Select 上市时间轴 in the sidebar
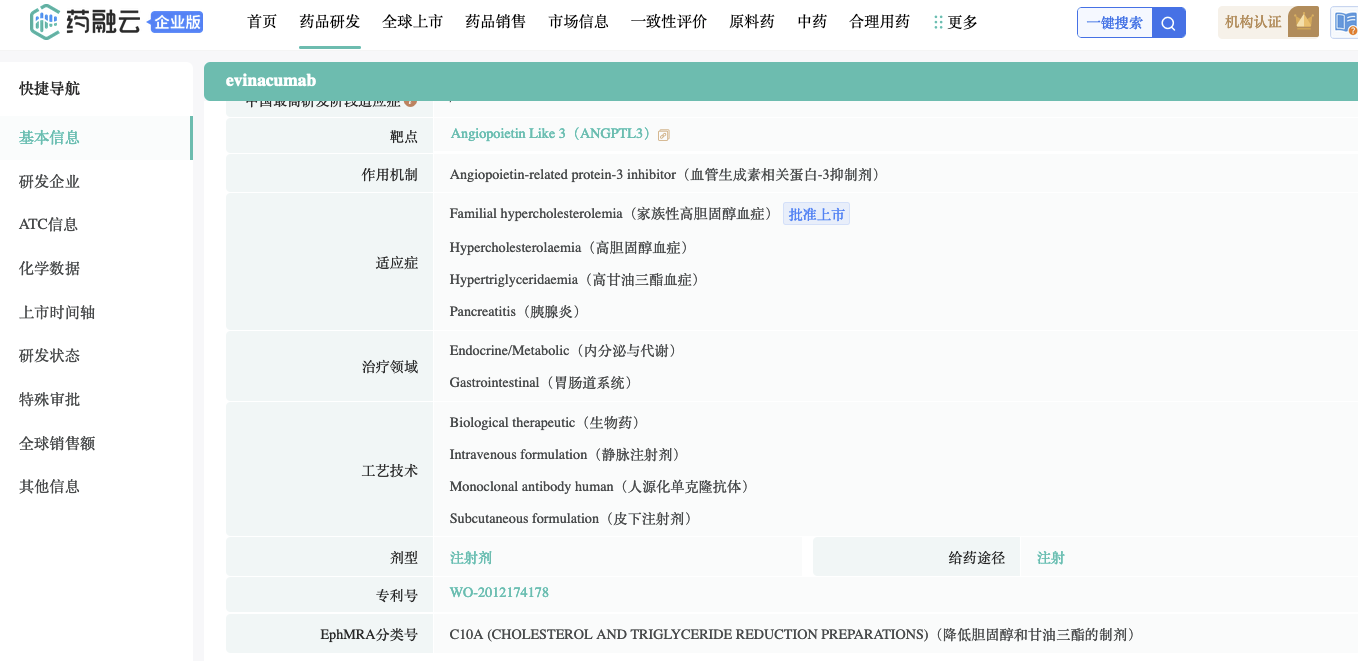The height and width of the screenshot is (661, 1358). 57,312
